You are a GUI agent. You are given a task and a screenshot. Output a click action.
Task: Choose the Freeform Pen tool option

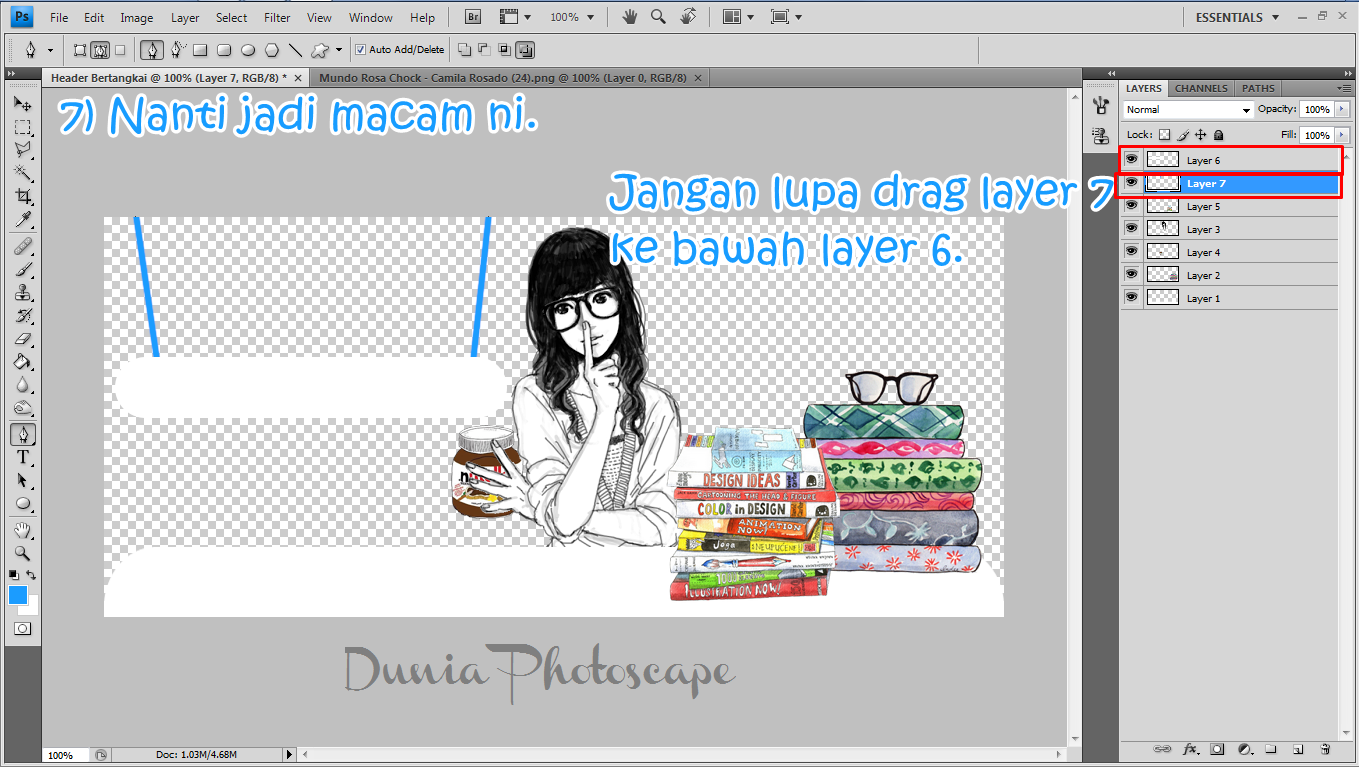(178, 49)
